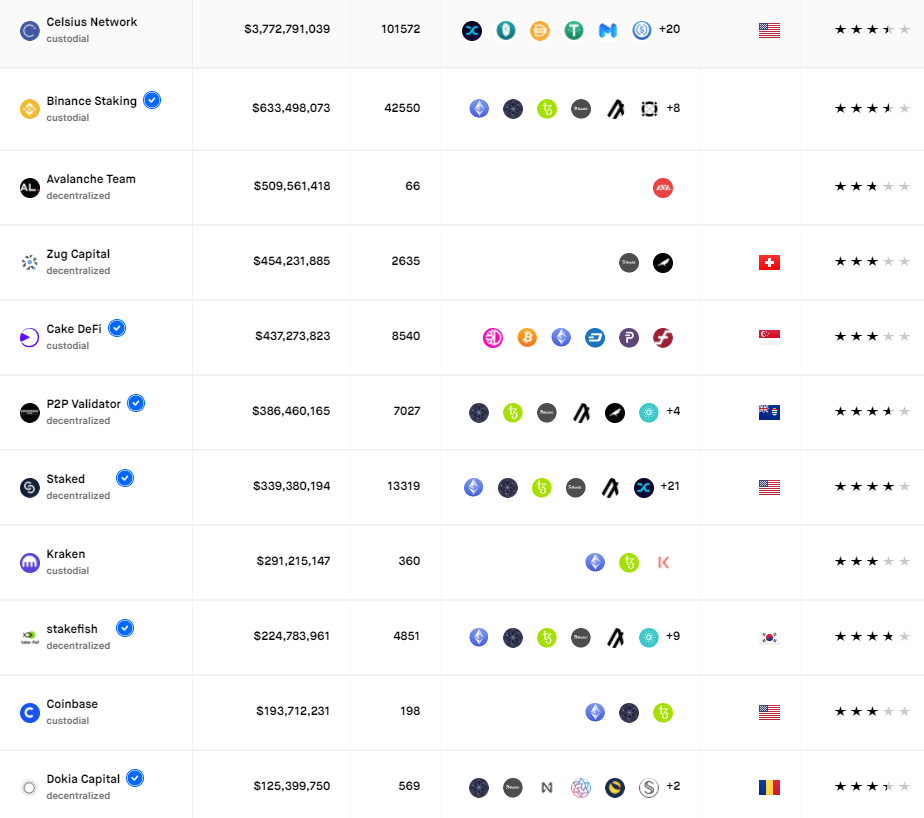Click the star rating in Celsius Network row

[872, 29]
